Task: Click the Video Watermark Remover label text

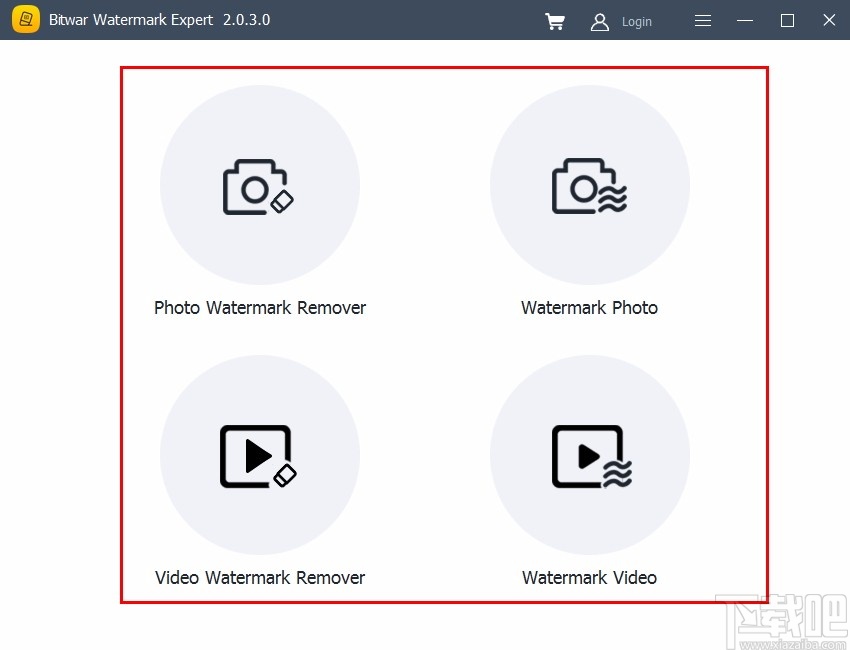Action: click(x=260, y=577)
